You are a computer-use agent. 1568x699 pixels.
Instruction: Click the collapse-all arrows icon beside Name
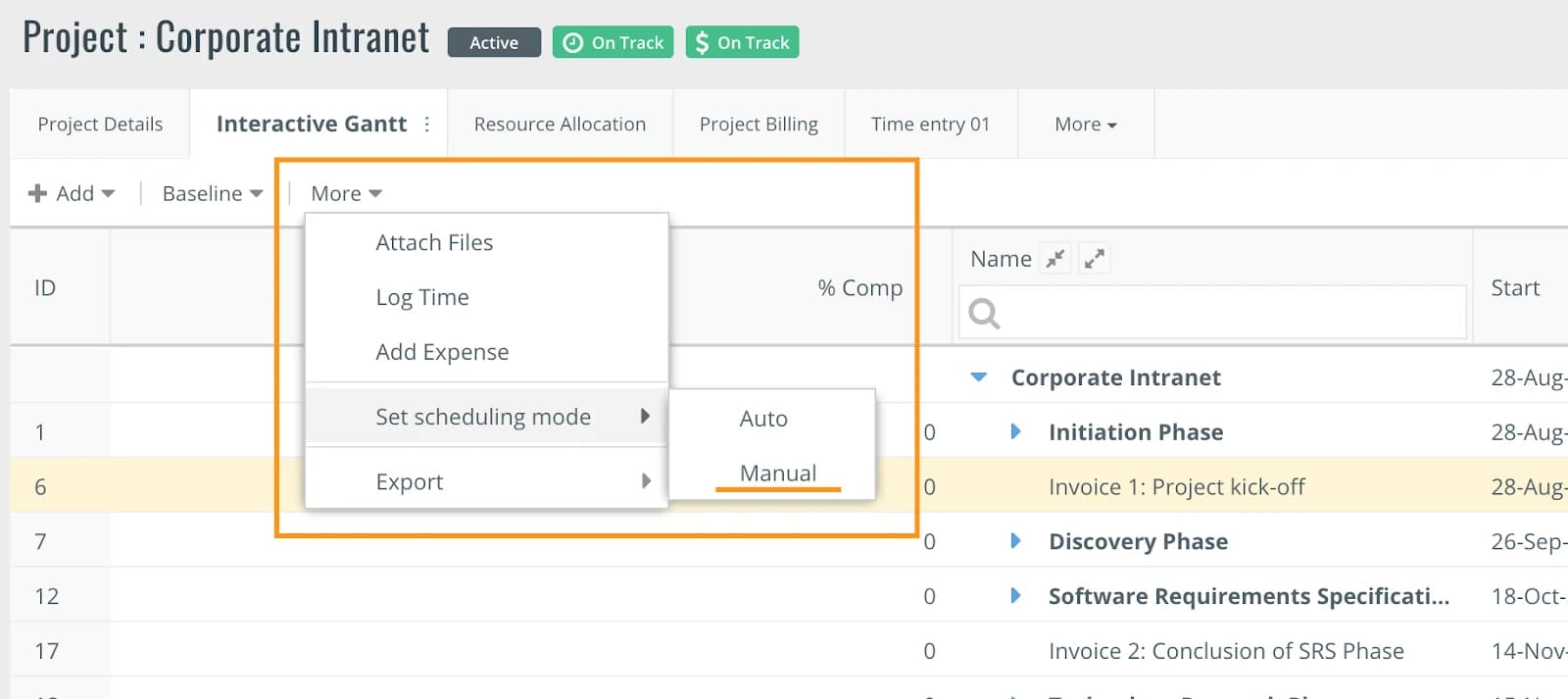1055,259
